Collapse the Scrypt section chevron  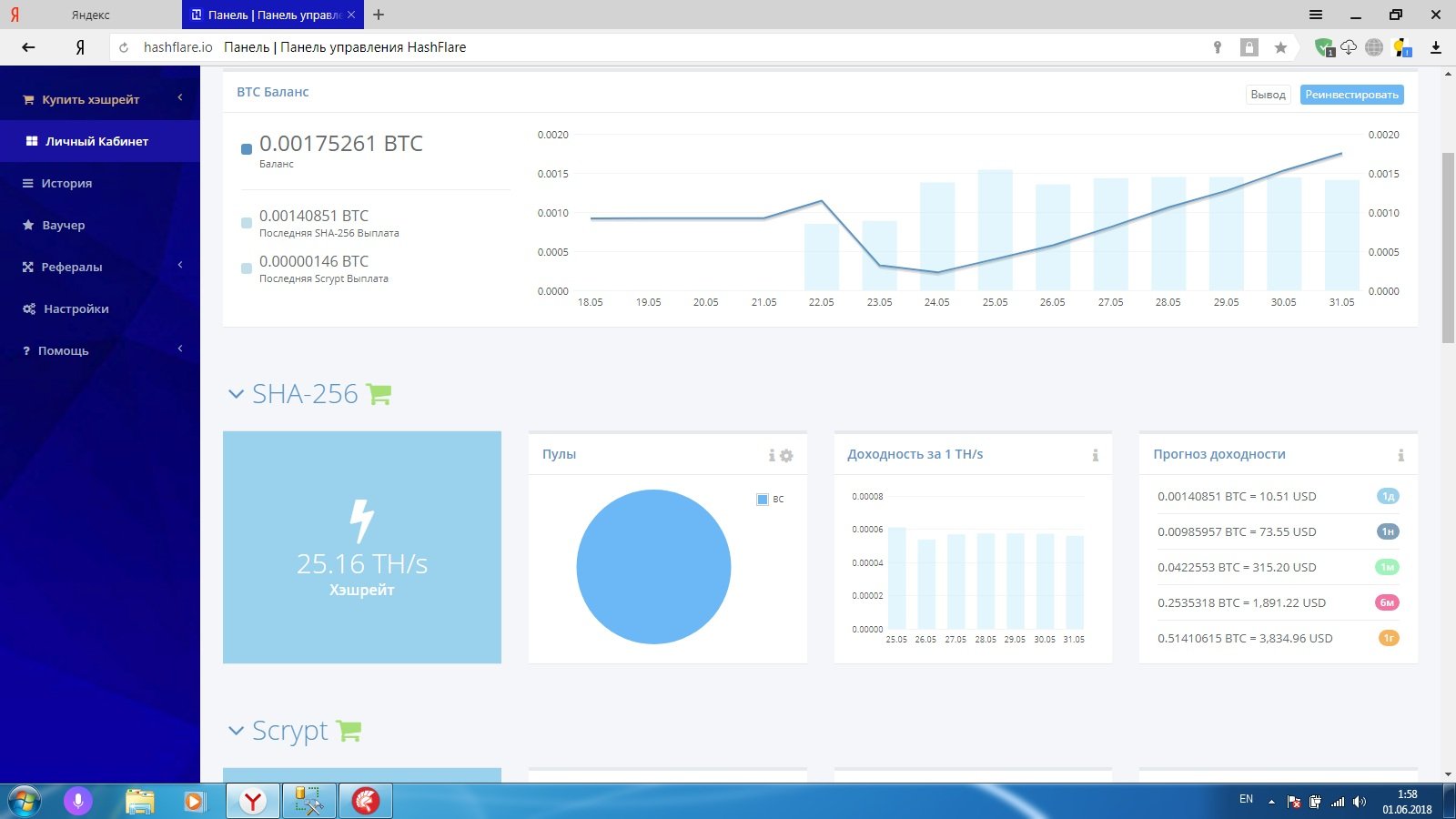tap(236, 731)
